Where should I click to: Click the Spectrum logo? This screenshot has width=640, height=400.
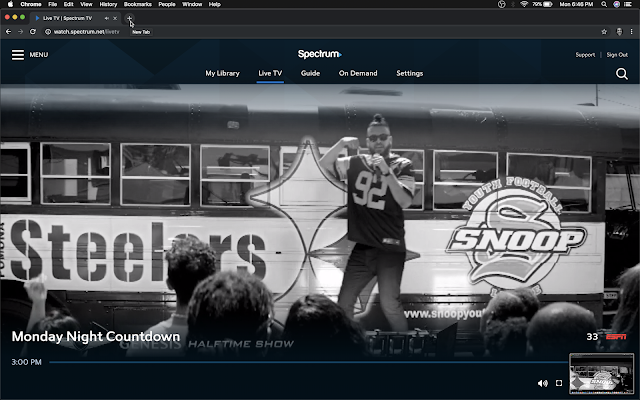pyautogui.click(x=320, y=54)
